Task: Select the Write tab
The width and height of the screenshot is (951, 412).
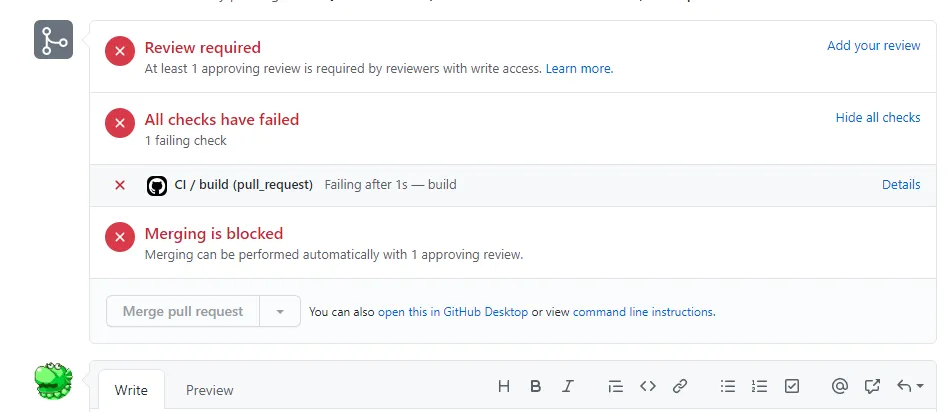Action: click(x=131, y=390)
